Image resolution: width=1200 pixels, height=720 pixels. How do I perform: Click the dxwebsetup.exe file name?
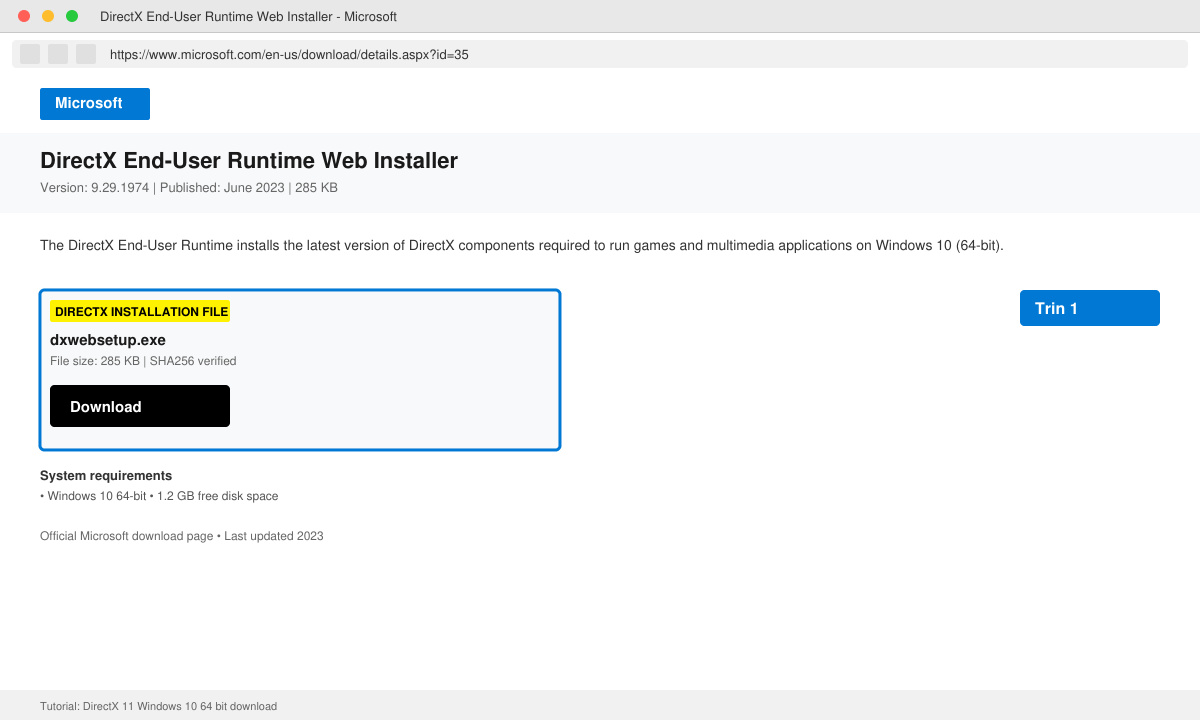tap(108, 340)
